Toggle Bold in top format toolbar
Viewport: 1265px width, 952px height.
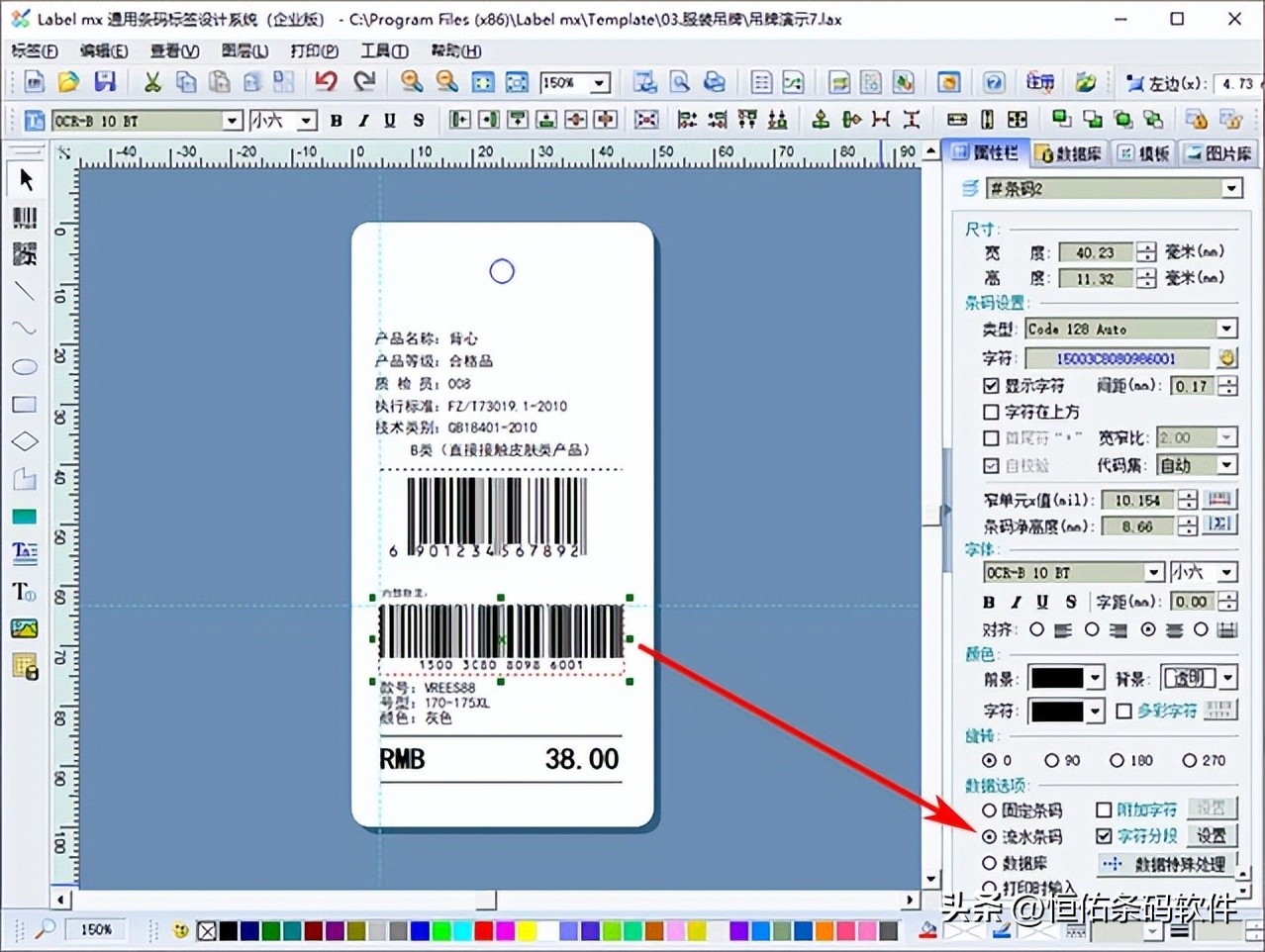point(337,121)
